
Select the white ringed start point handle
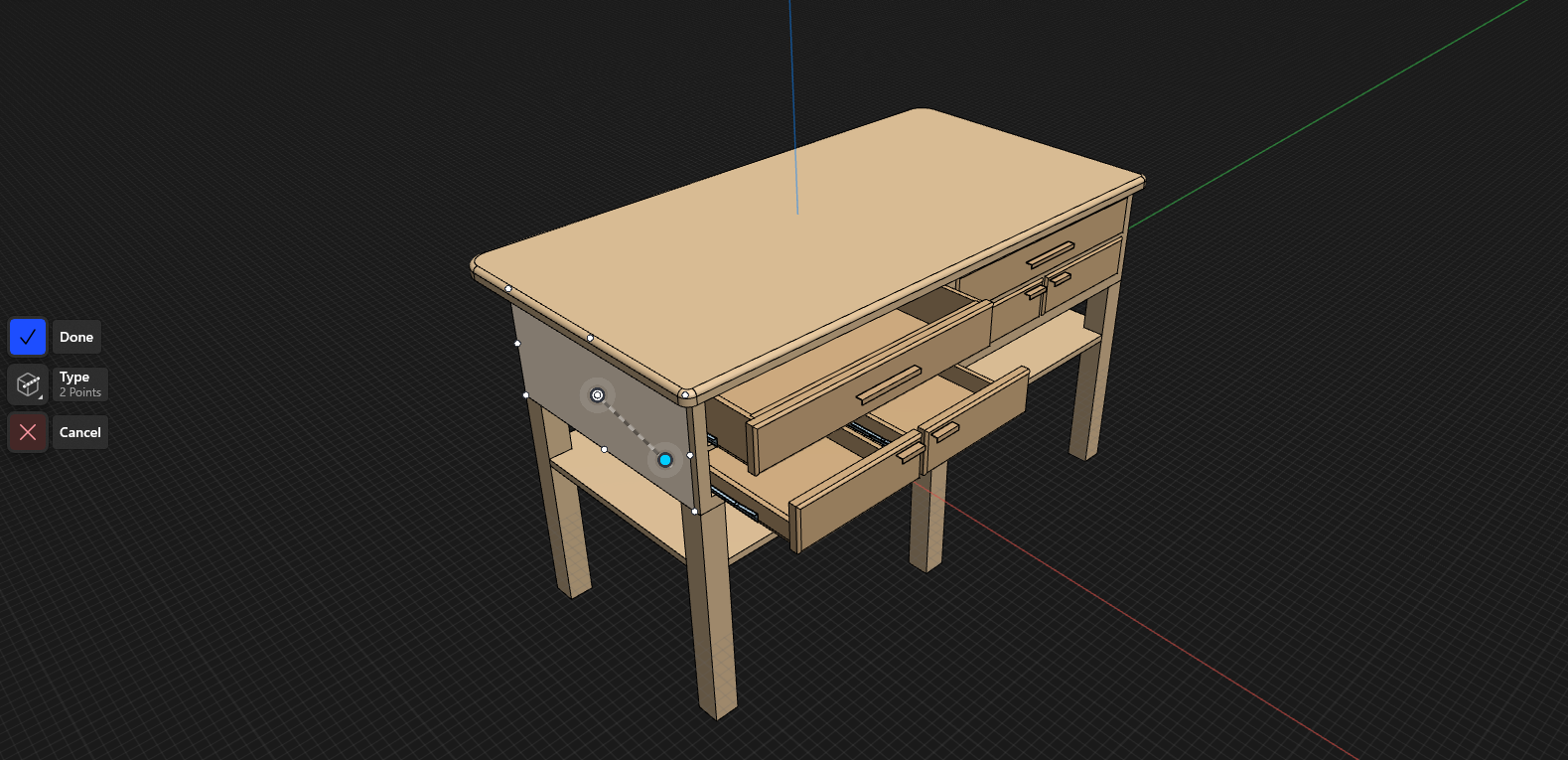(598, 395)
